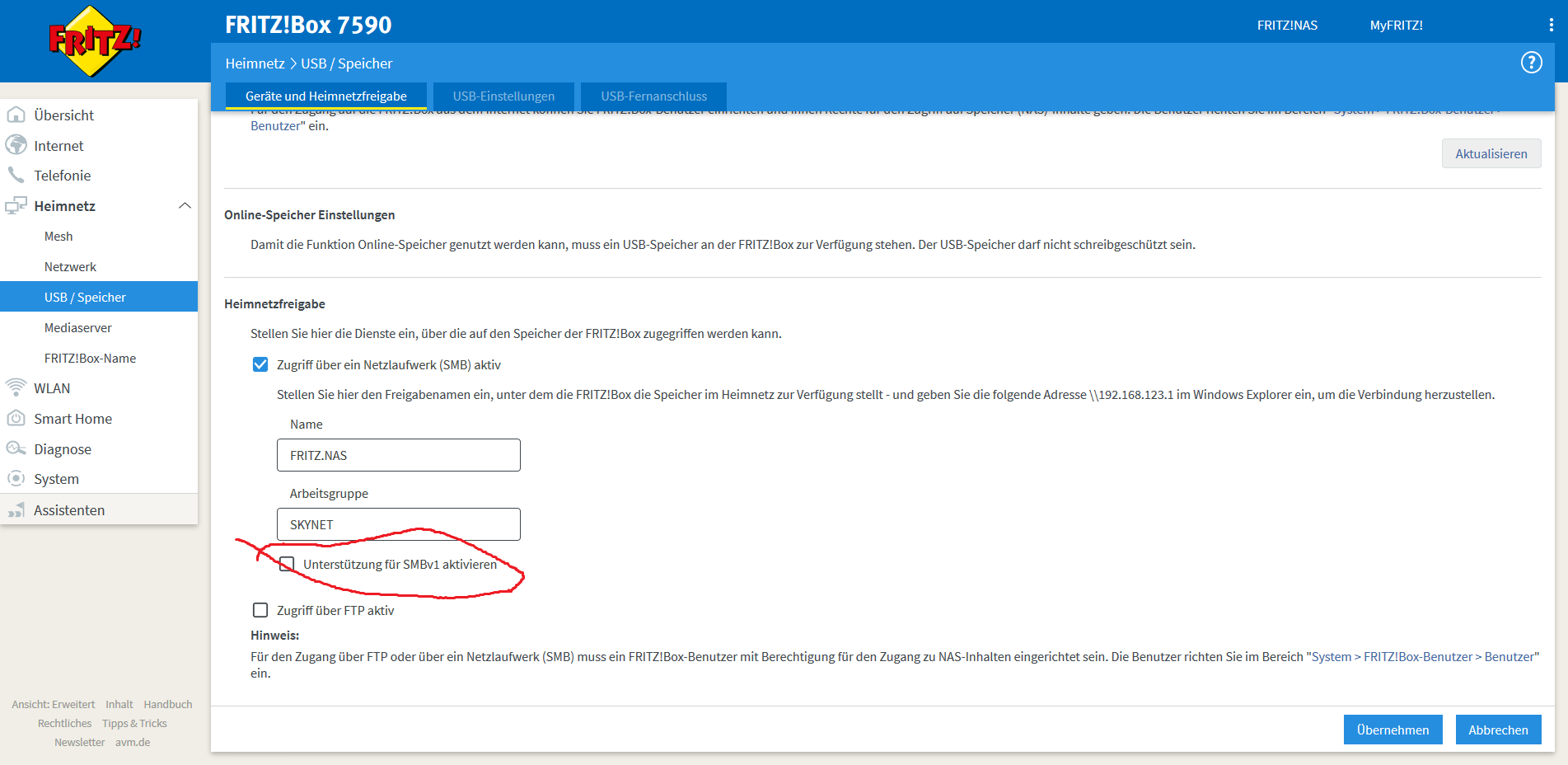Image resolution: width=1568 pixels, height=765 pixels.
Task: Open FRITZ!NAS link in header
Action: (x=1287, y=26)
